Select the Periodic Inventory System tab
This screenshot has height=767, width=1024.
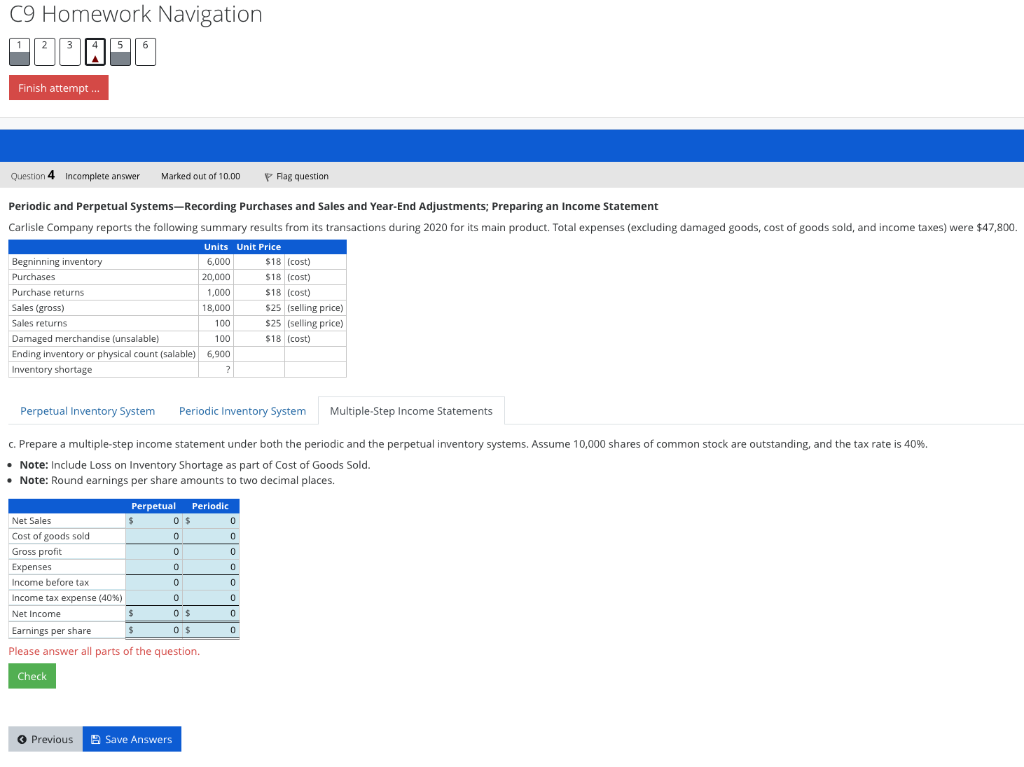coord(242,410)
